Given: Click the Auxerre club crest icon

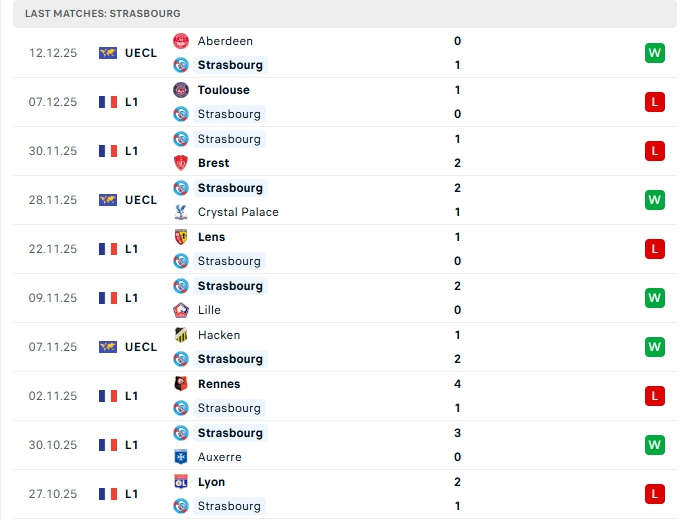Looking at the screenshot, I should point(181,457).
